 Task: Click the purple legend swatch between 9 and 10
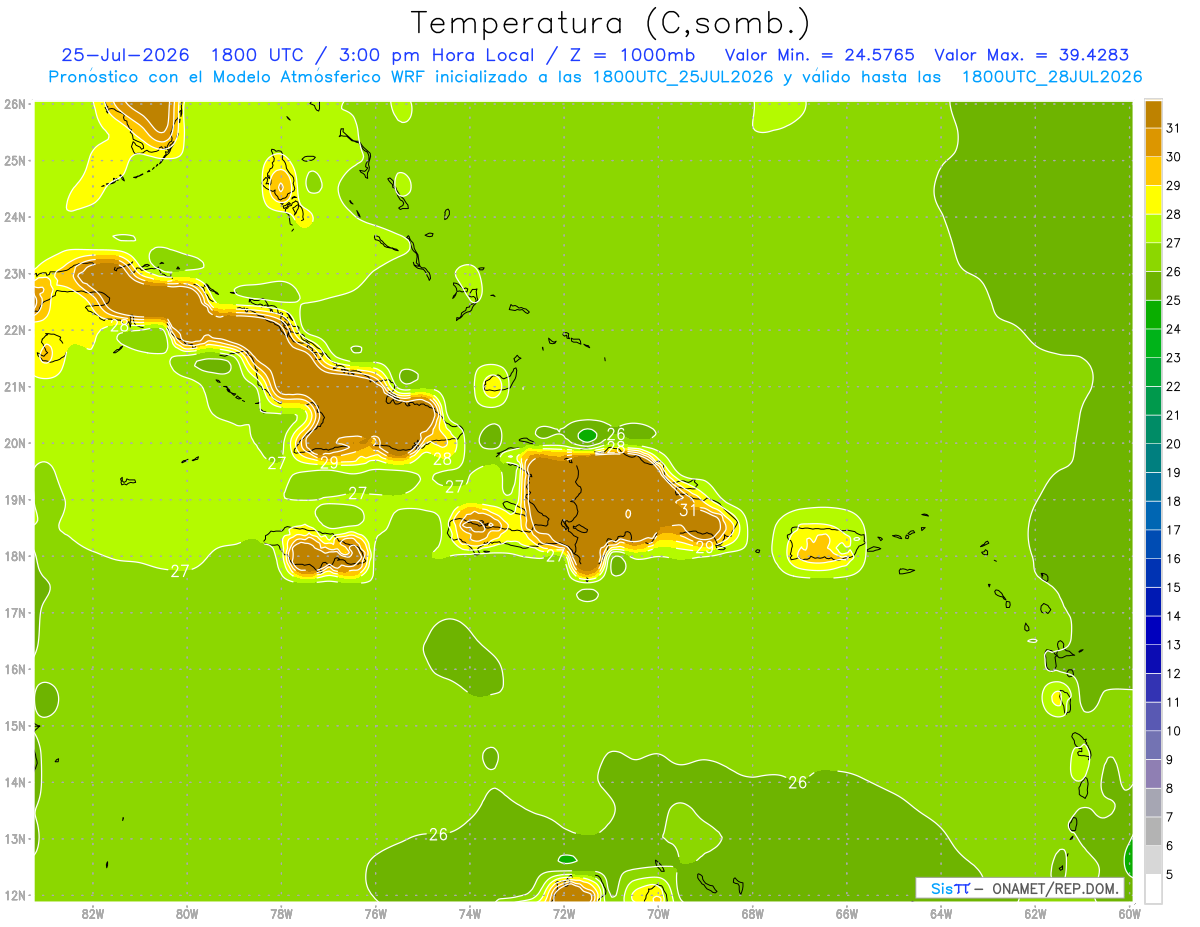pos(1153,744)
